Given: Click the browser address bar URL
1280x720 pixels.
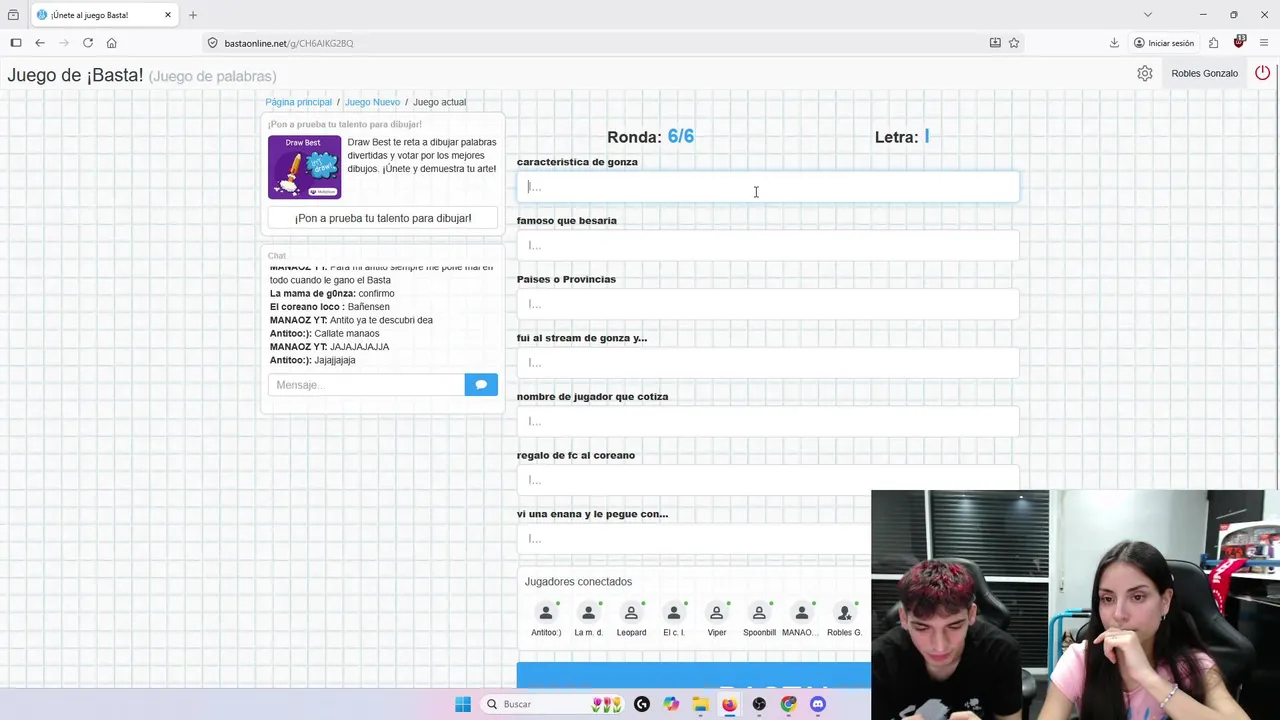Looking at the screenshot, I should point(289,43).
